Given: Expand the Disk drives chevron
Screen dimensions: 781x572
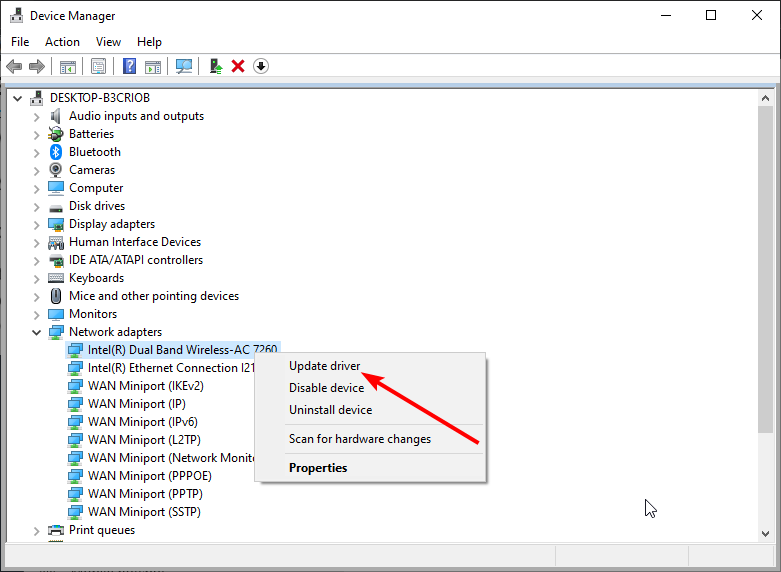Looking at the screenshot, I should [36, 206].
